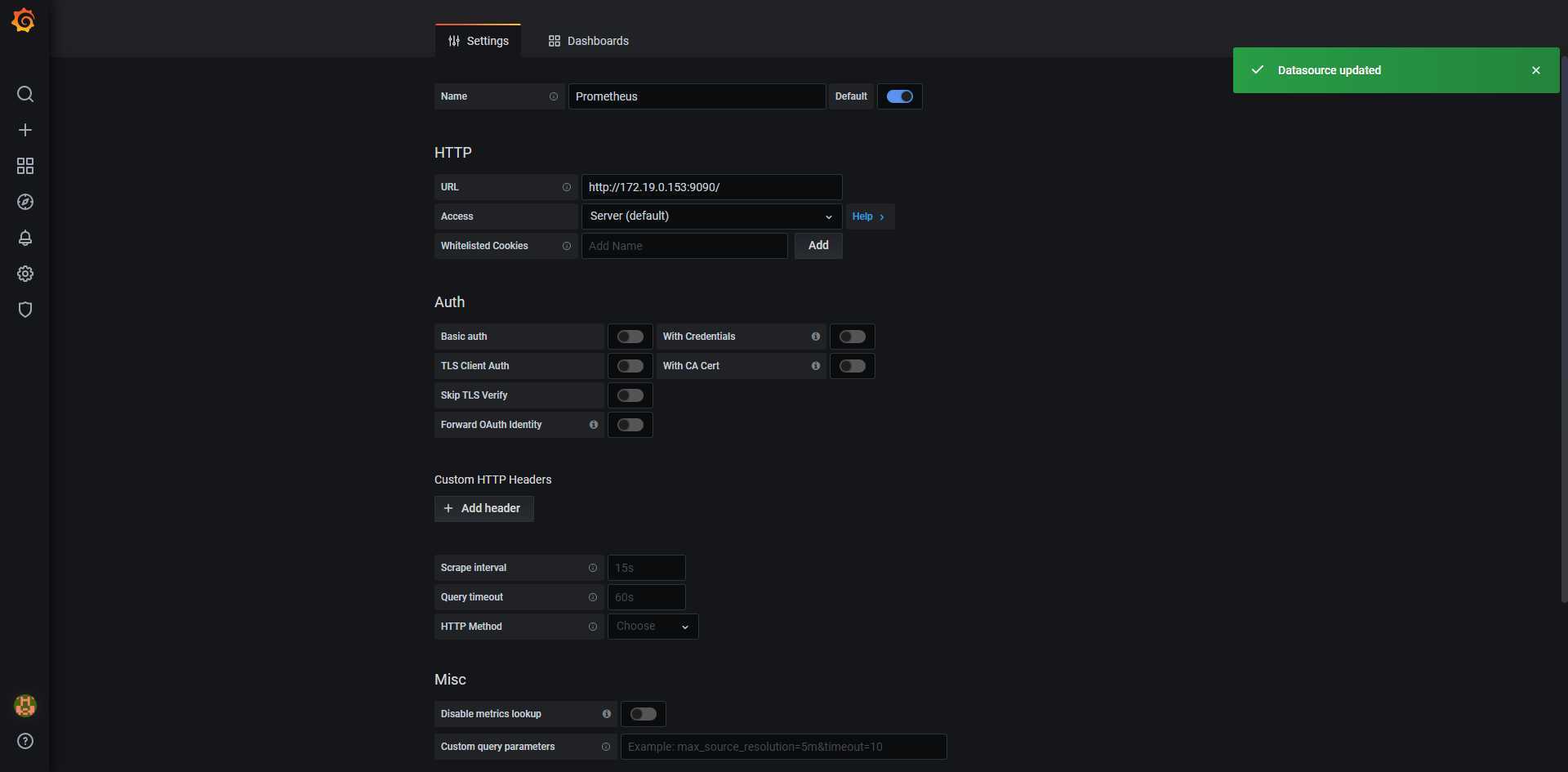Click info icon beside Disable metrics lookup

607,714
